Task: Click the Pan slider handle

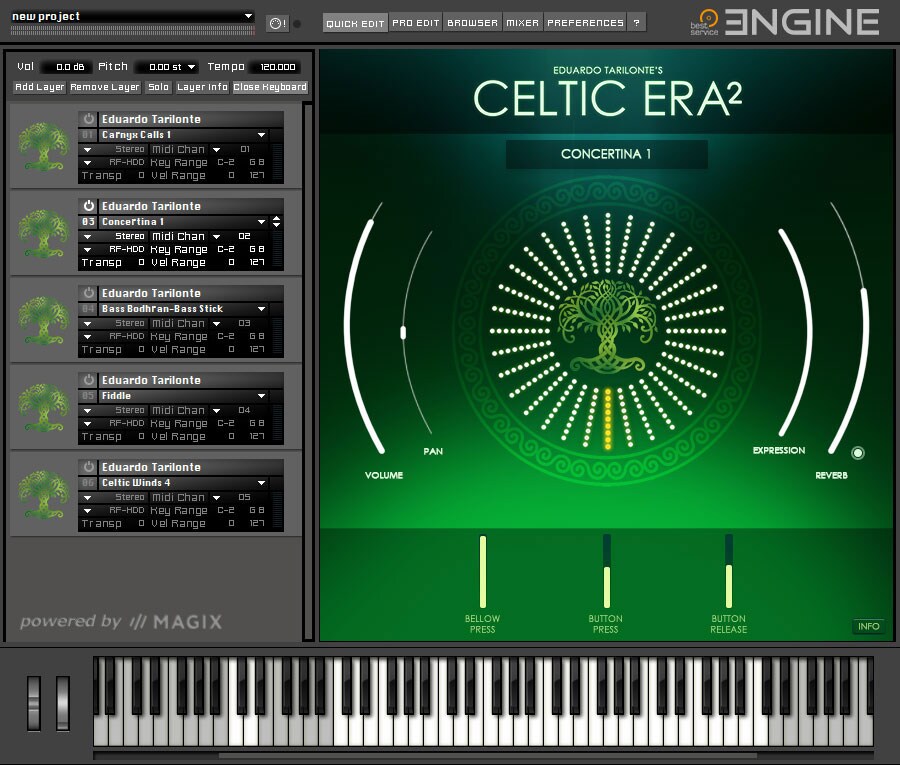Action: click(403, 333)
